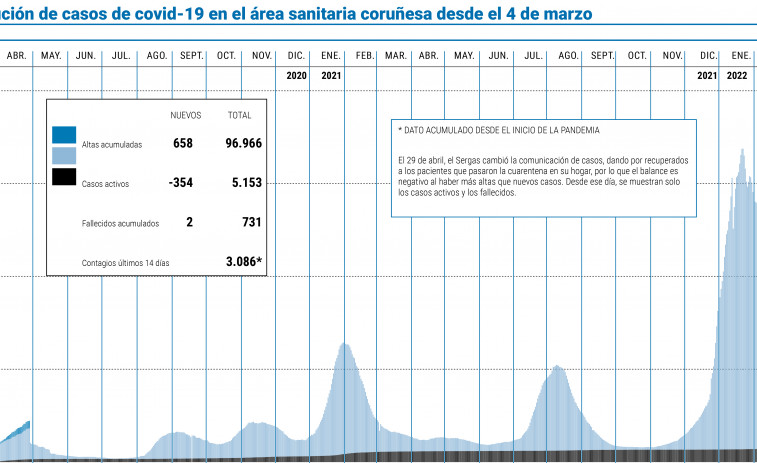Click the value 658 new discharges
The height and width of the screenshot is (463, 757).
coord(183,143)
